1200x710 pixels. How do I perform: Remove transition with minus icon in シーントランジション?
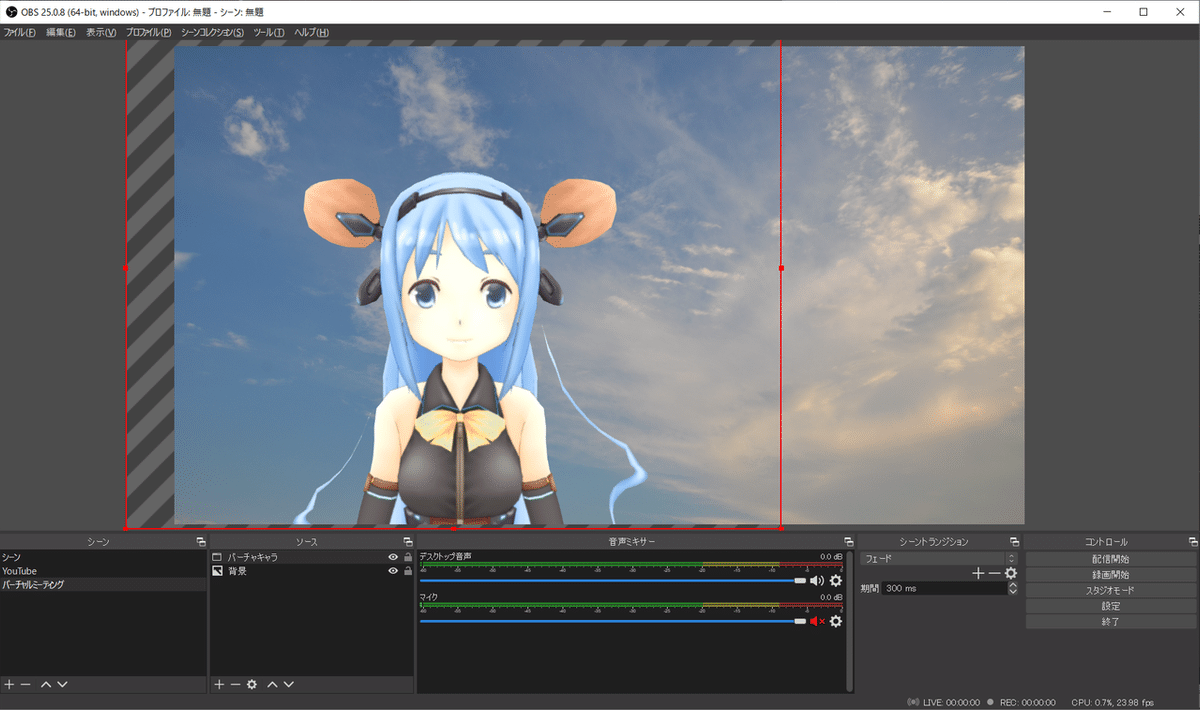coord(995,573)
